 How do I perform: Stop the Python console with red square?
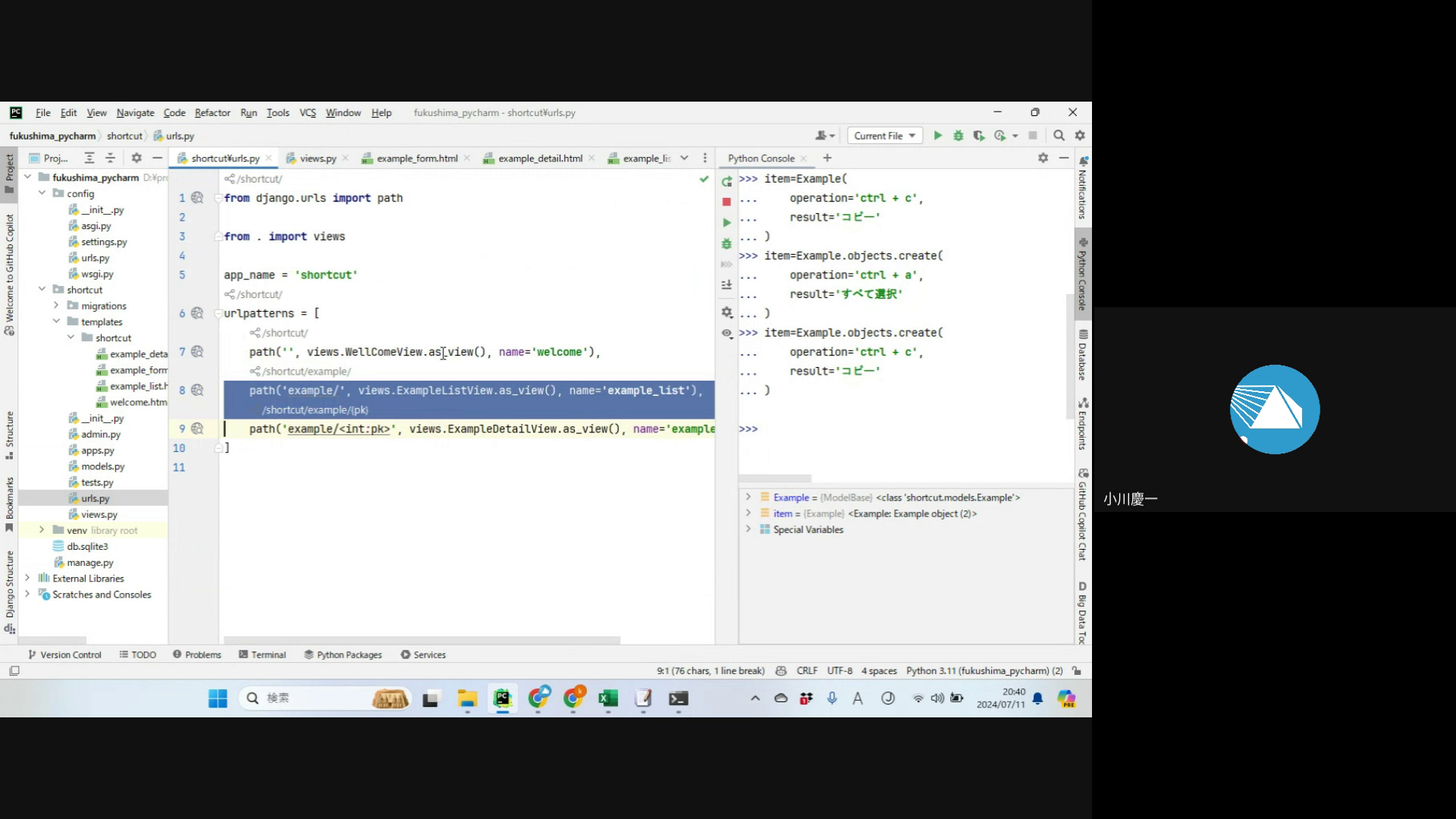click(x=726, y=202)
